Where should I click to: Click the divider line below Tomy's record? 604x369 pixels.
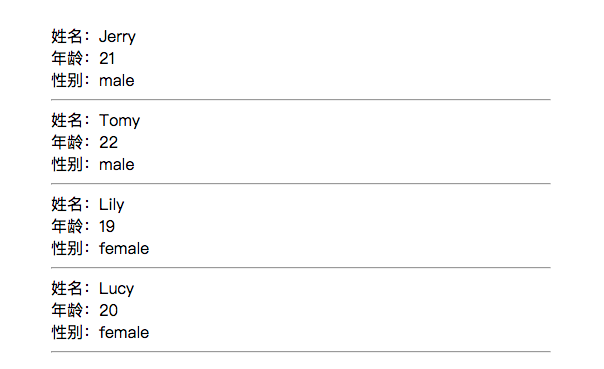(x=301, y=184)
